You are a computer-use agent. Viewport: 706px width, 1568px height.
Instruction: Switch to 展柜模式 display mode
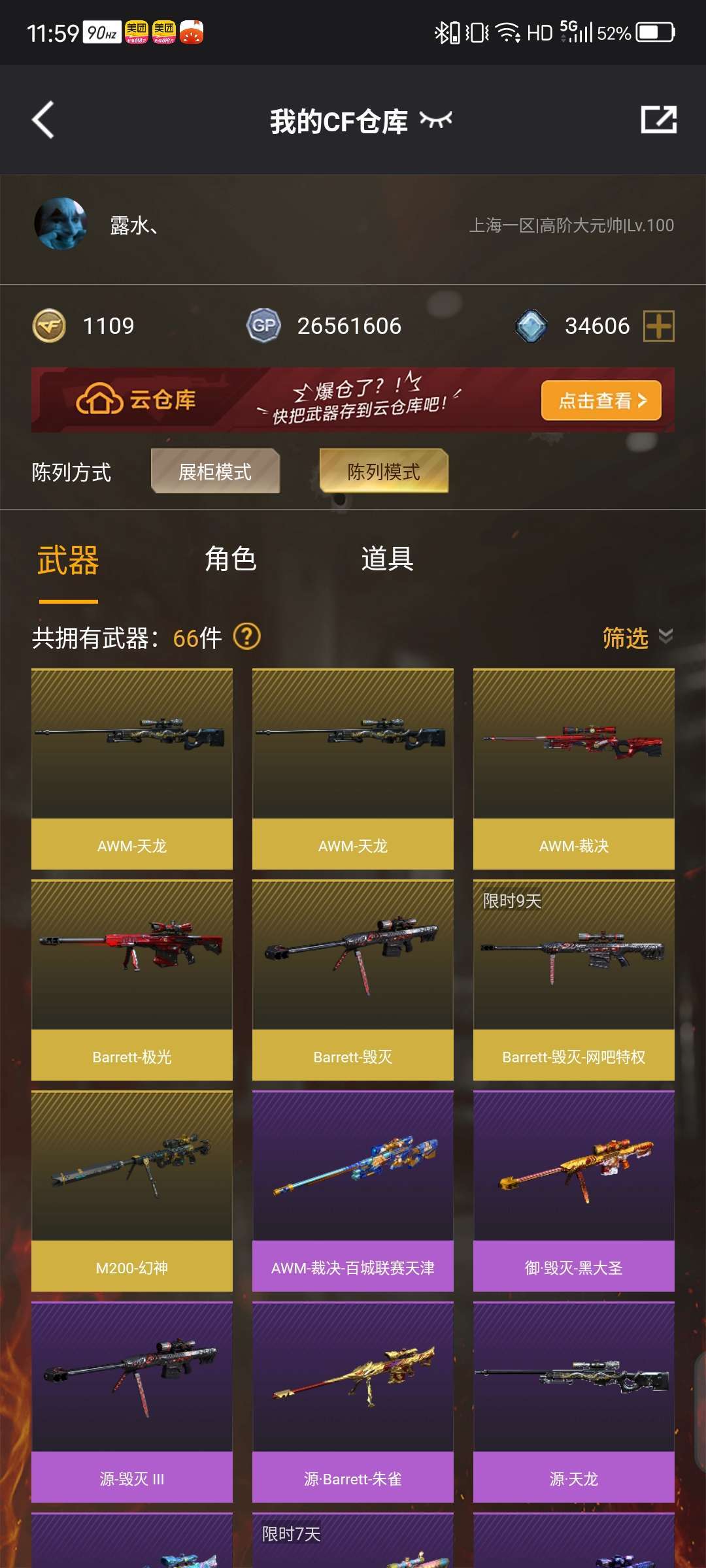click(215, 471)
